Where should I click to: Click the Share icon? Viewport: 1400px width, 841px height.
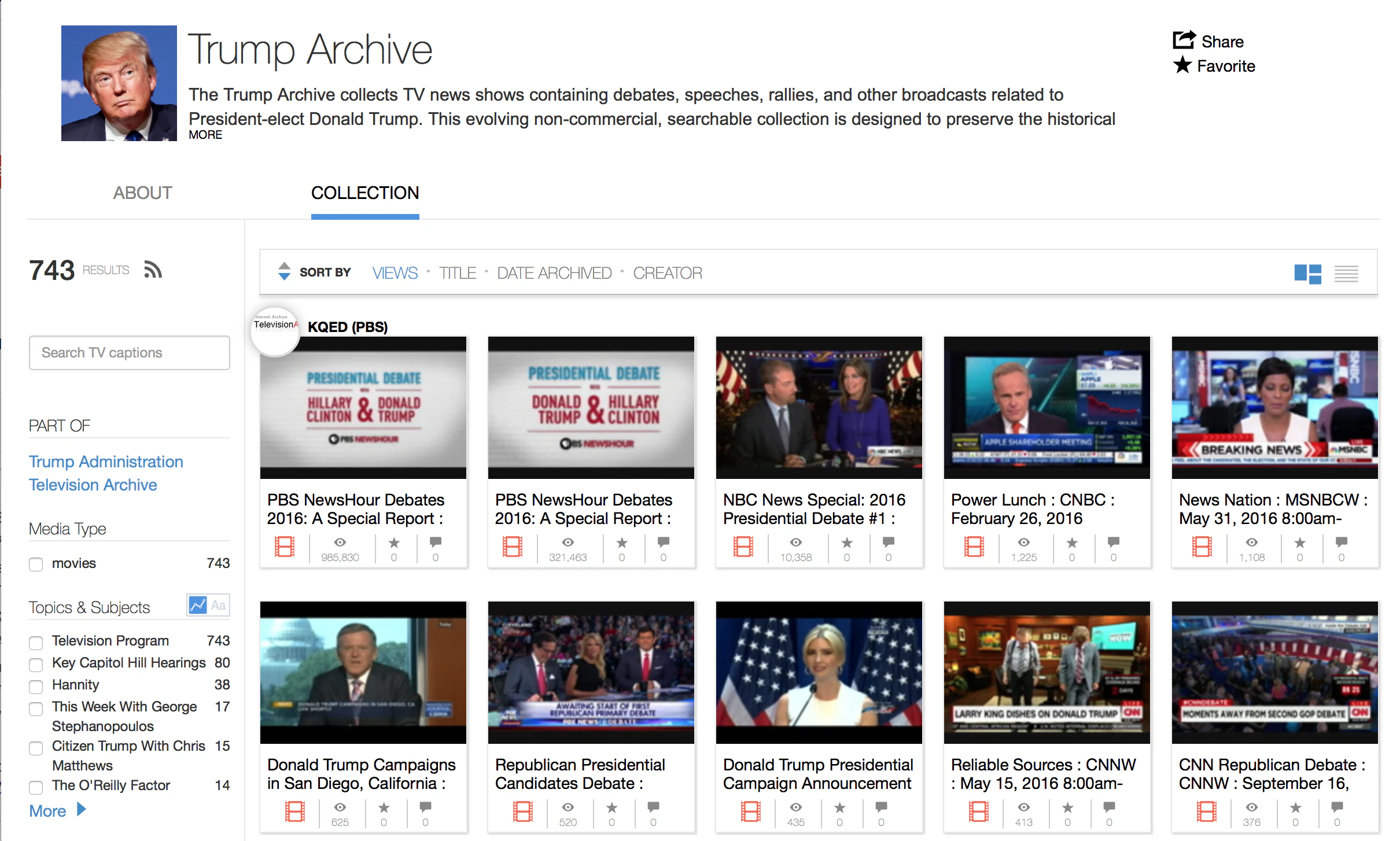pyautogui.click(x=1184, y=40)
